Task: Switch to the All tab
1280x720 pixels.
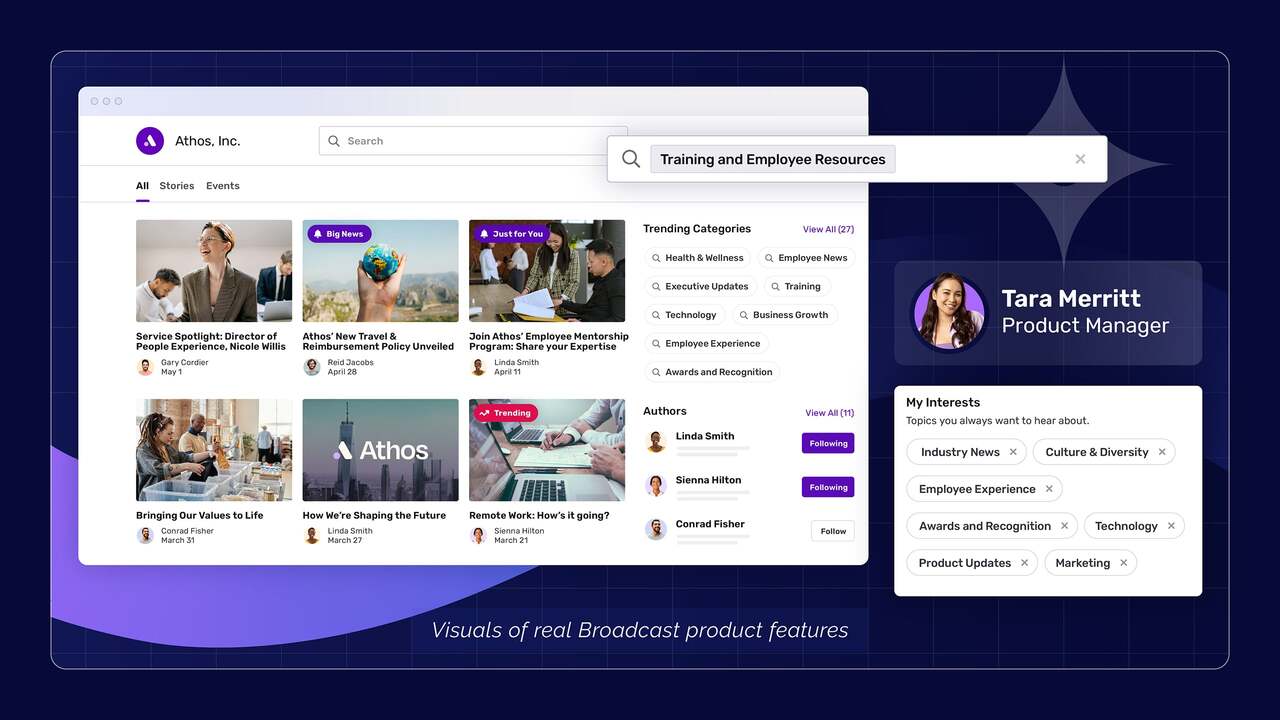Action: [142, 186]
